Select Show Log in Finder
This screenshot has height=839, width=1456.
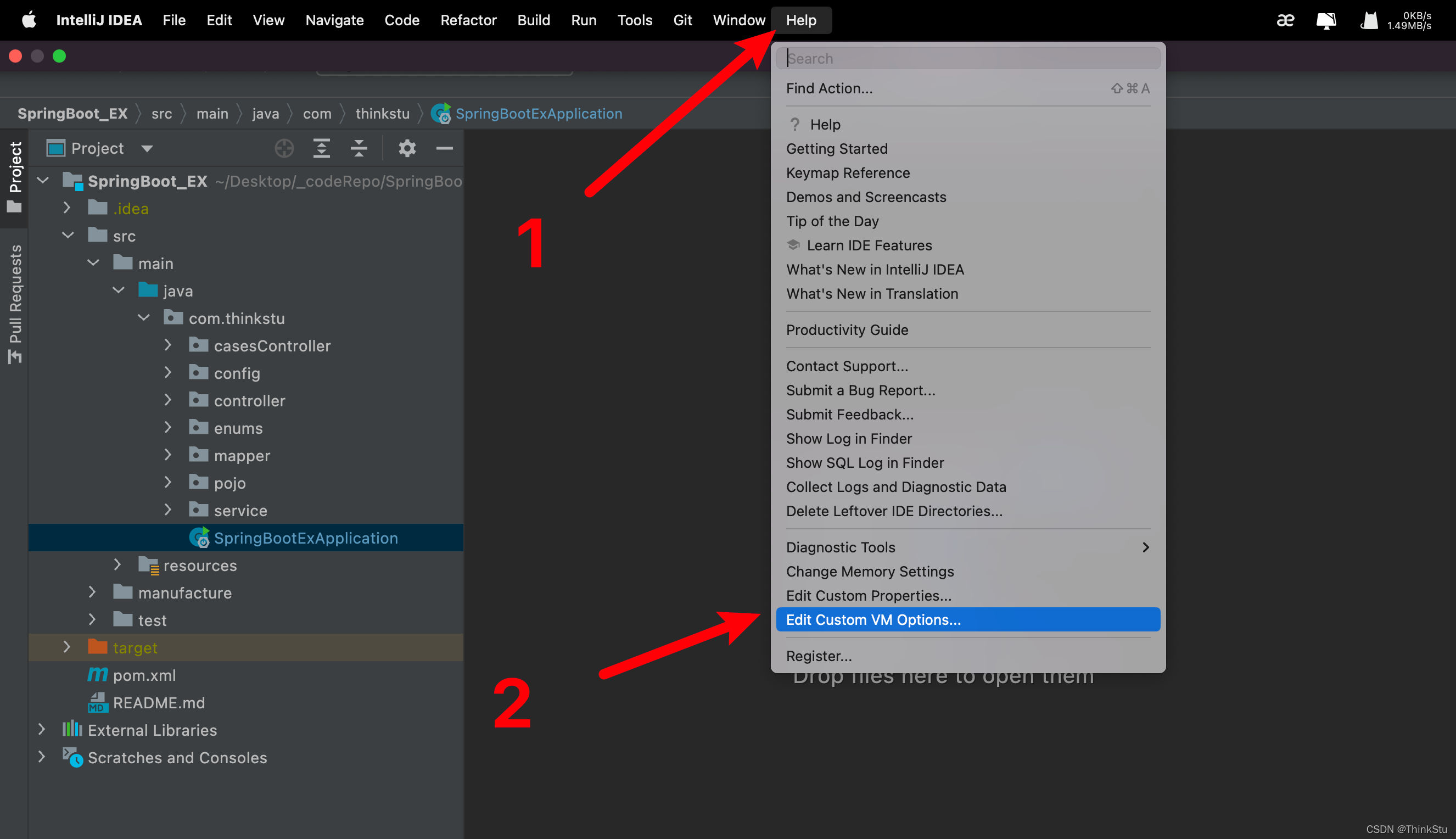(967, 439)
